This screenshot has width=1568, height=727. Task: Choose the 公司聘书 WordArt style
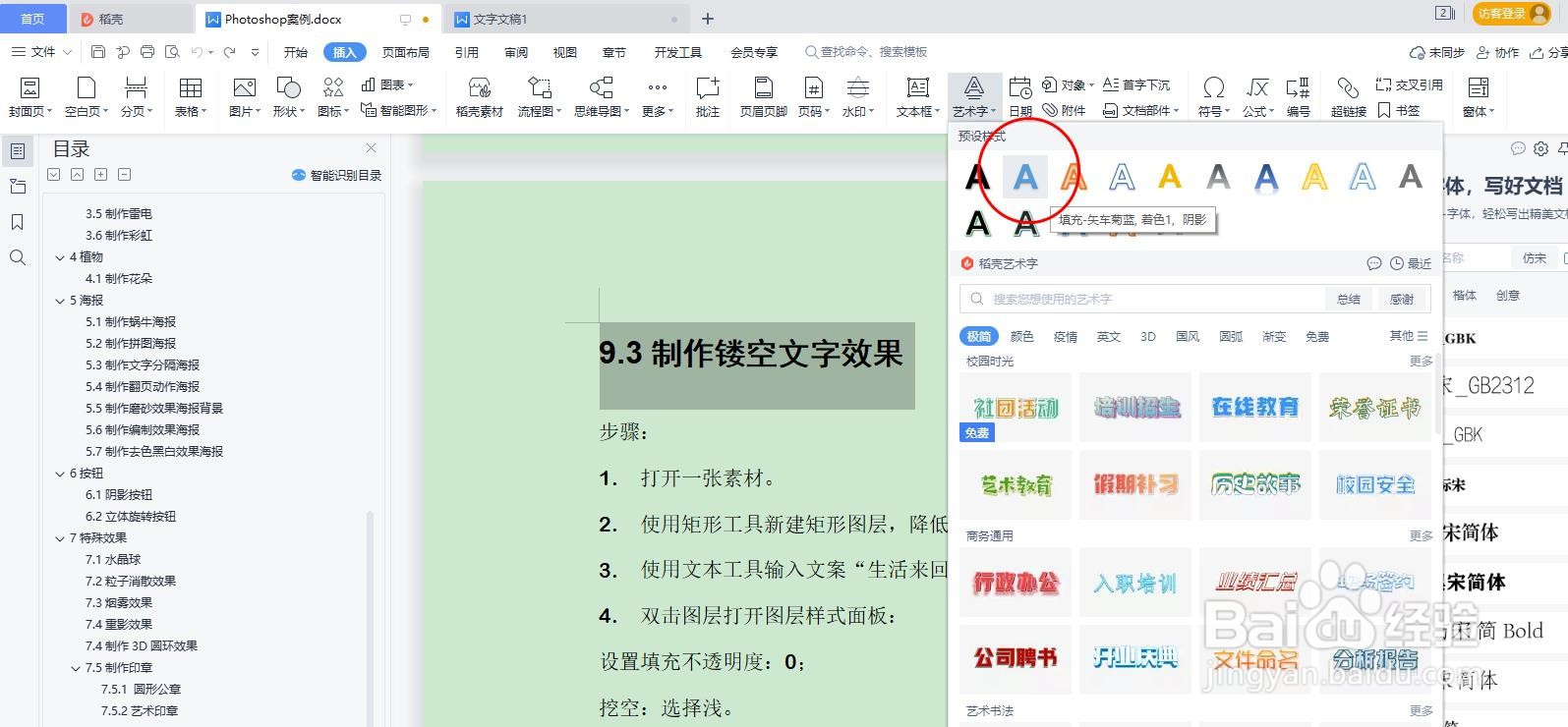pyautogui.click(x=1016, y=658)
